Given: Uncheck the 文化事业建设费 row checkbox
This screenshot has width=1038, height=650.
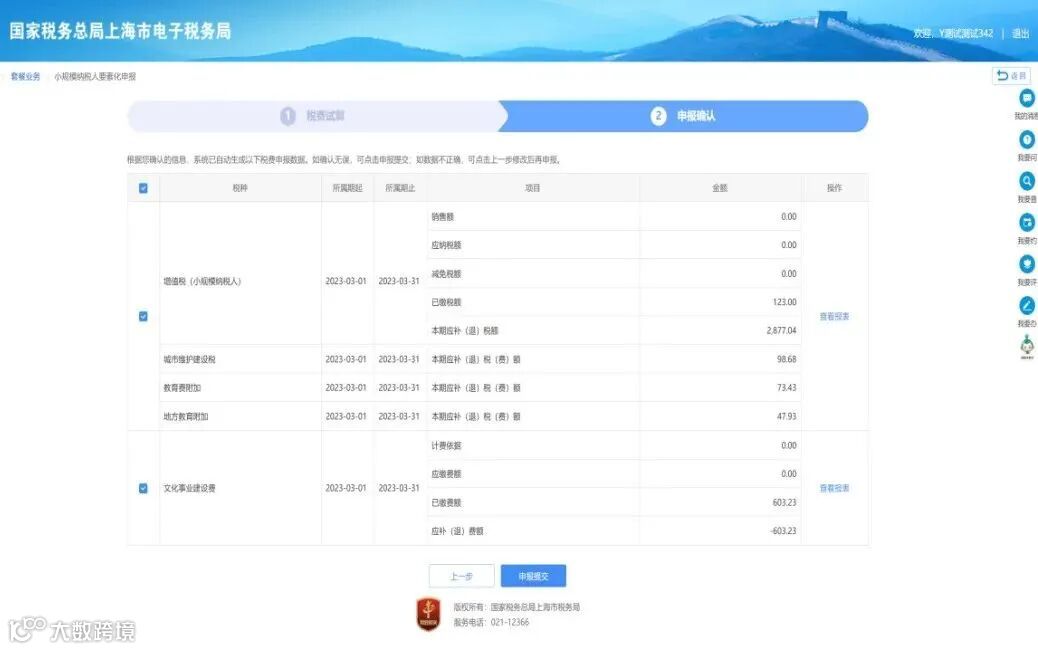Looking at the screenshot, I should coord(143,488).
